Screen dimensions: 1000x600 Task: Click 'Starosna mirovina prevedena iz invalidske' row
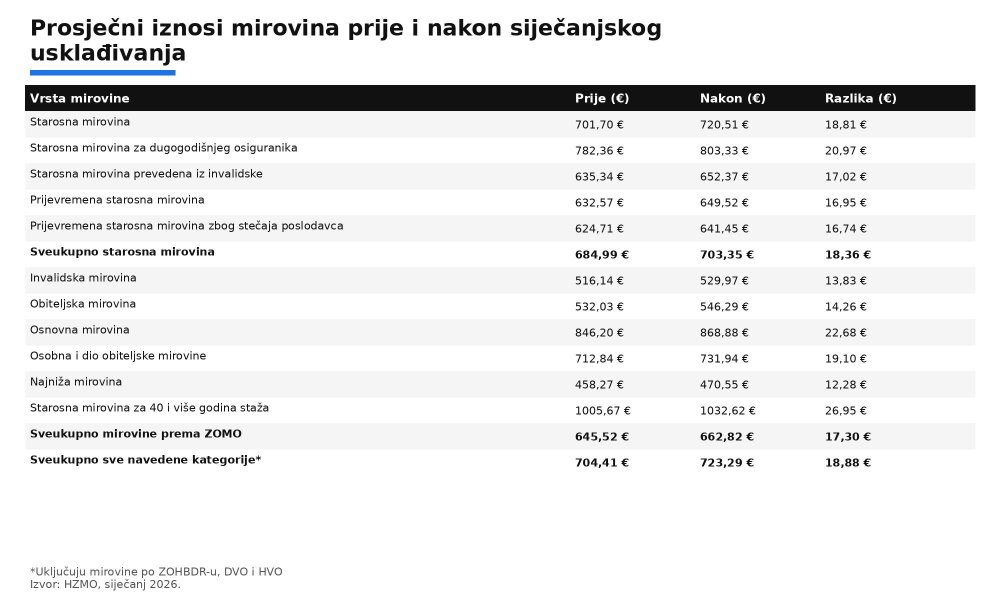point(146,174)
